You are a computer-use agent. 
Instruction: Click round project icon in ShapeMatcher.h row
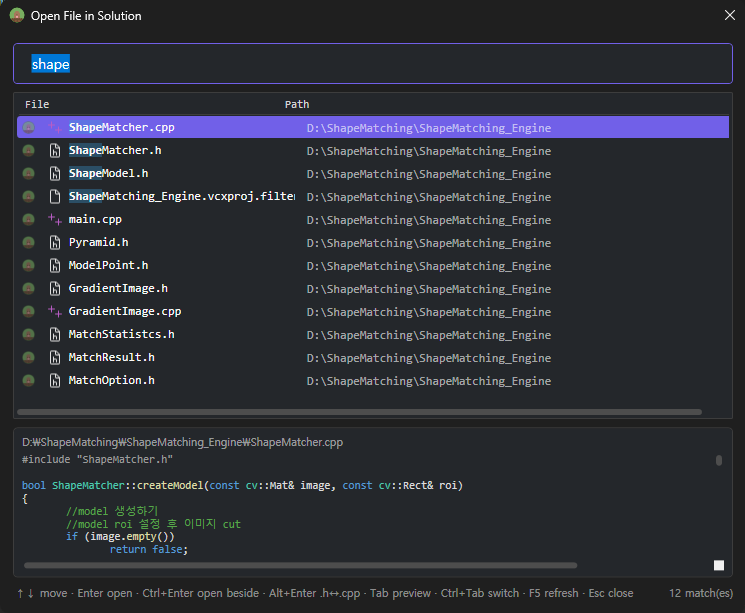pyautogui.click(x=29, y=151)
